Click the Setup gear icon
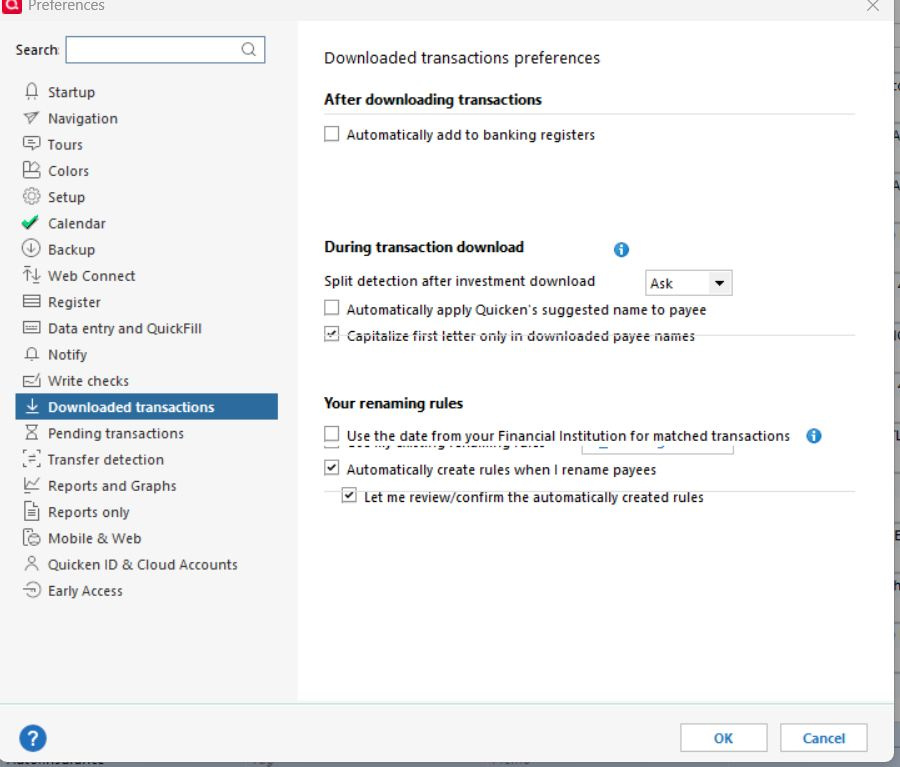 31,196
